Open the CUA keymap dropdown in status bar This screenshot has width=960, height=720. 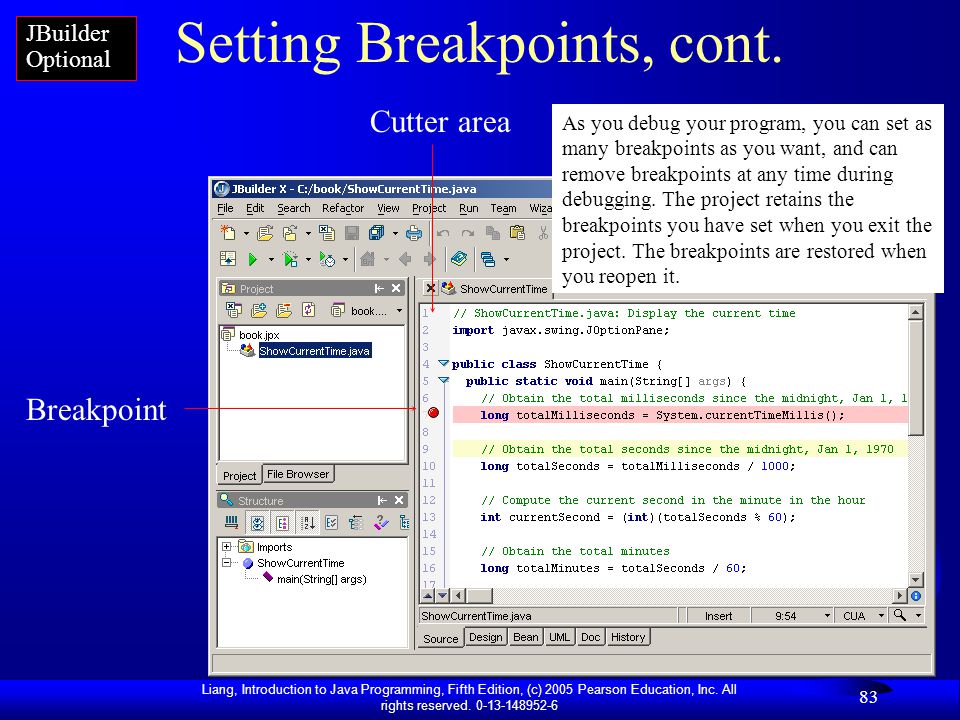point(882,615)
